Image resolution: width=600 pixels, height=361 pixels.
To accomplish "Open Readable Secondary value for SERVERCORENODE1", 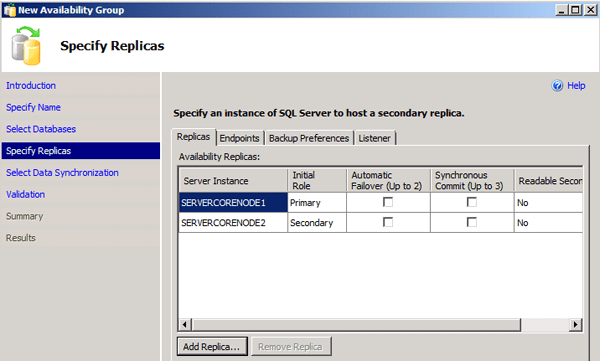I will (548, 203).
